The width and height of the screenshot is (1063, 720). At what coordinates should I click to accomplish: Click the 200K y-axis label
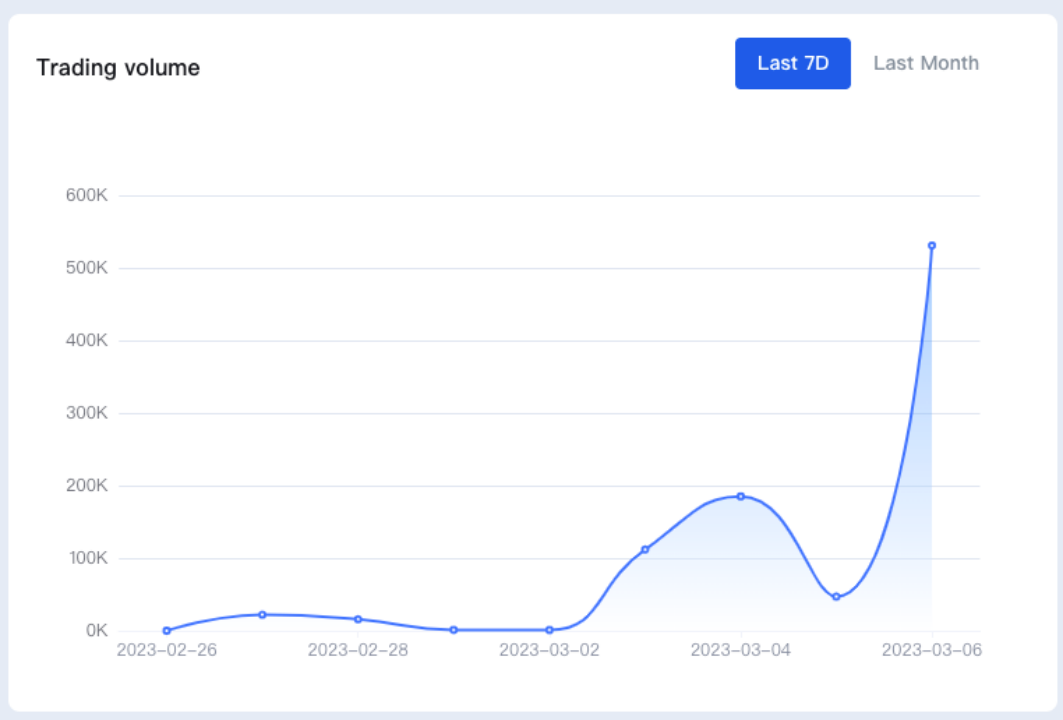(87, 485)
